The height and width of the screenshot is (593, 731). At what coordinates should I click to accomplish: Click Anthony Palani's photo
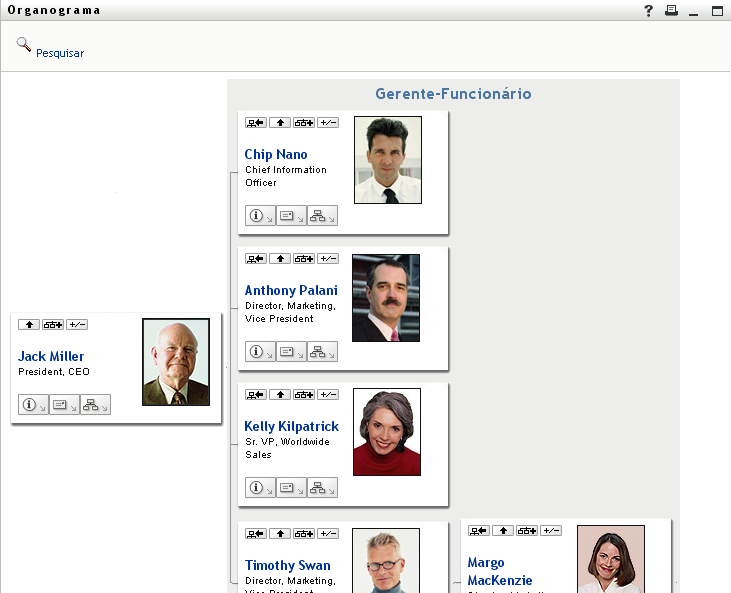386,298
